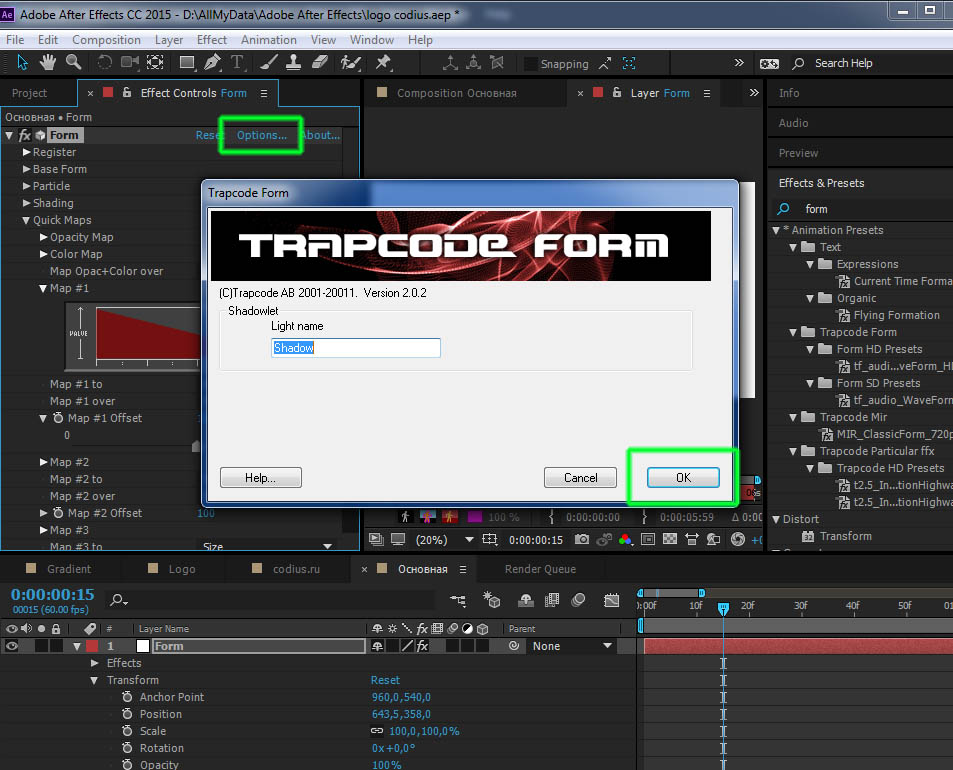Select the Hand tool
The height and width of the screenshot is (770, 953).
pyautogui.click(x=47, y=63)
